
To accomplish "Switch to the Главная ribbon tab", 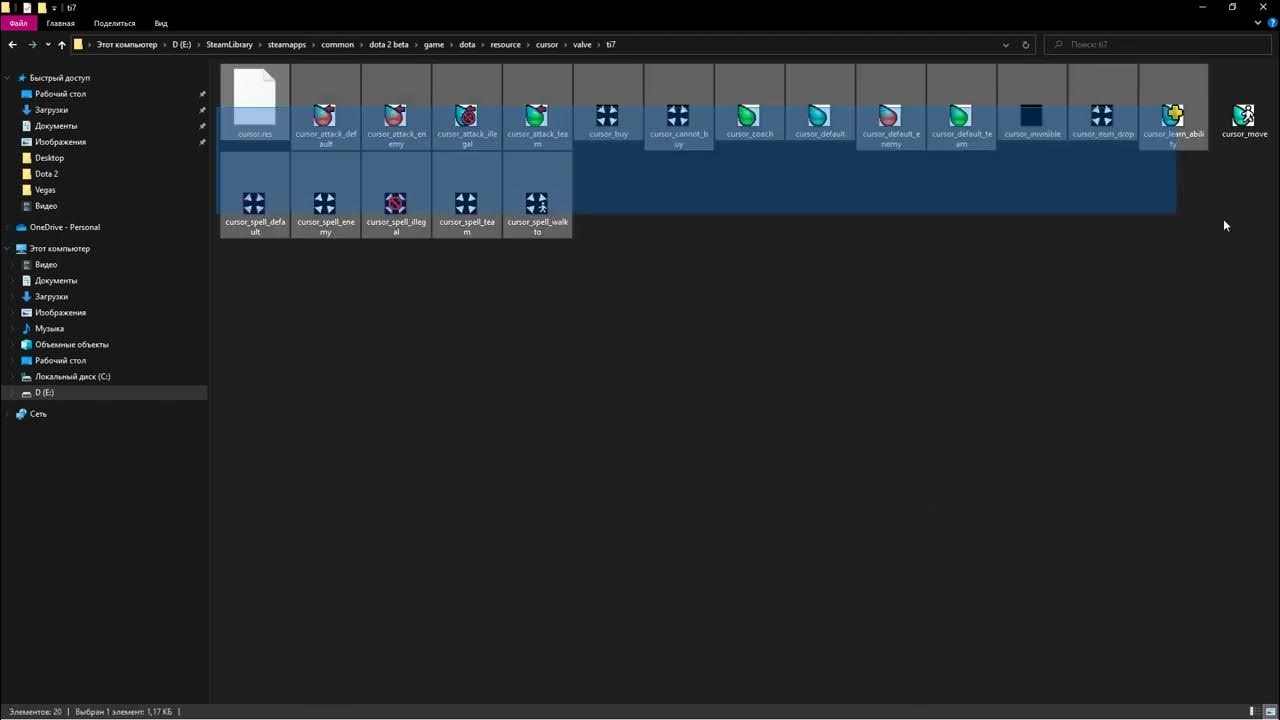I will click(x=60, y=23).
